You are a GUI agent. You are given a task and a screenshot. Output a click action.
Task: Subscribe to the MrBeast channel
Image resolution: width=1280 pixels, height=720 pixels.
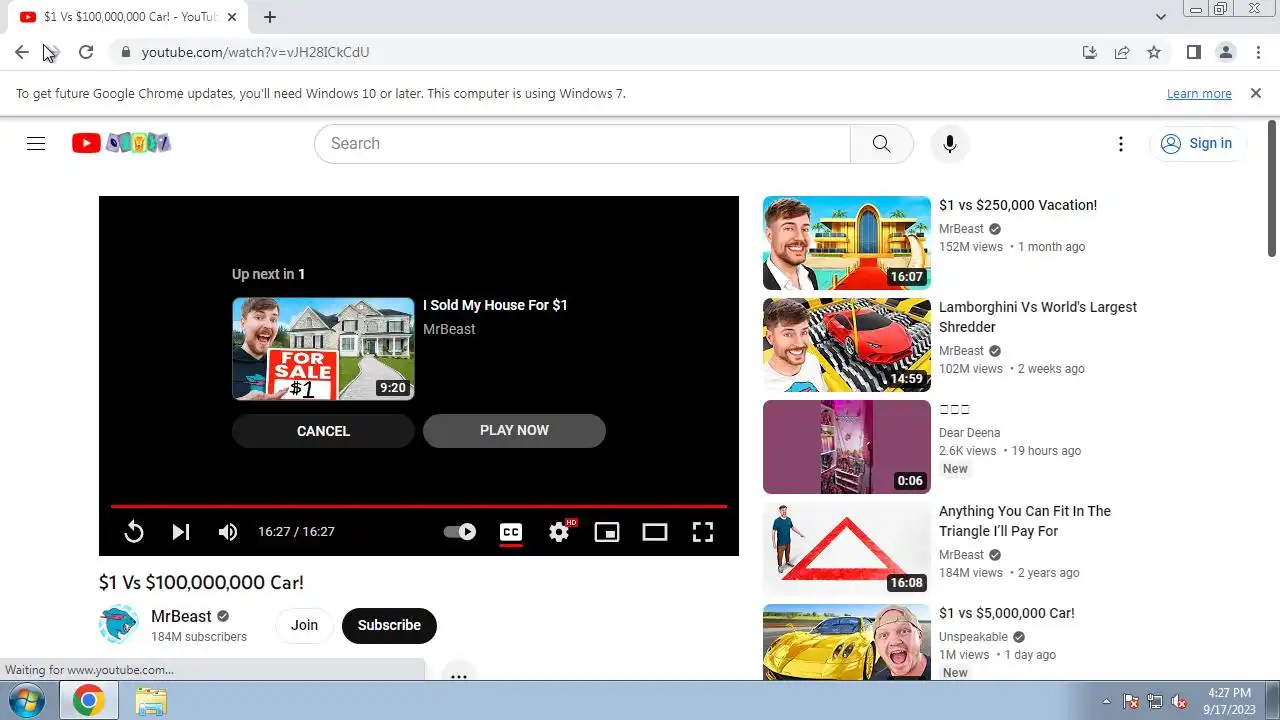pyautogui.click(x=389, y=625)
